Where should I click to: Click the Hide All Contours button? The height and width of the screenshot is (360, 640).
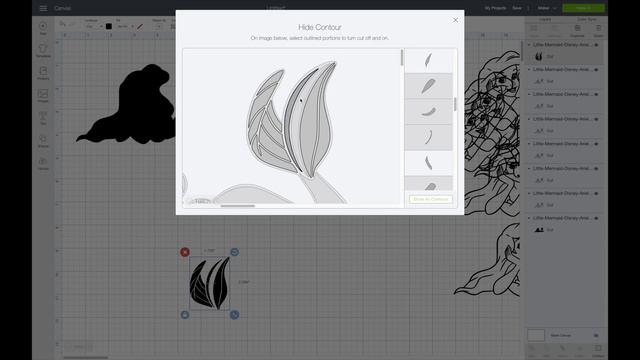tap(431, 199)
